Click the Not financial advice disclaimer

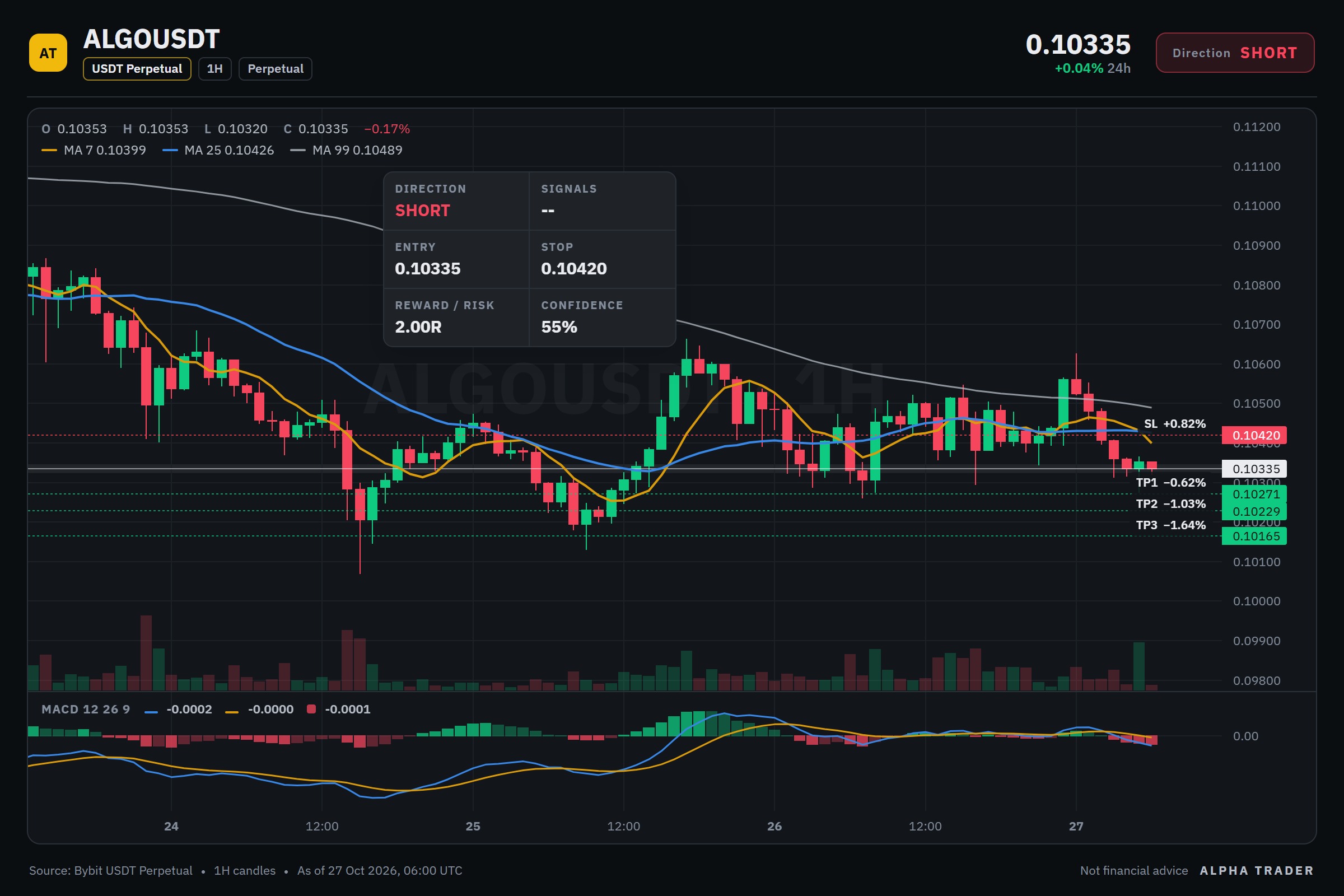click(x=1133, y=870)
